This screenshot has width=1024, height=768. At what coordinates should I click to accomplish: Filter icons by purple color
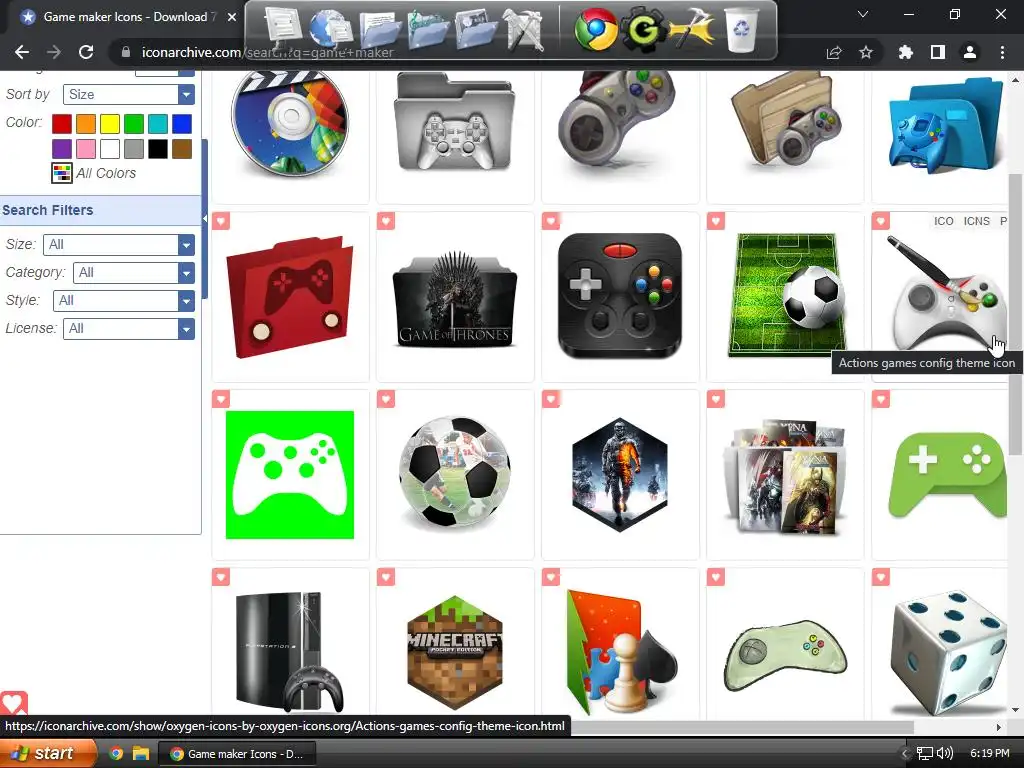click(62, 149)
